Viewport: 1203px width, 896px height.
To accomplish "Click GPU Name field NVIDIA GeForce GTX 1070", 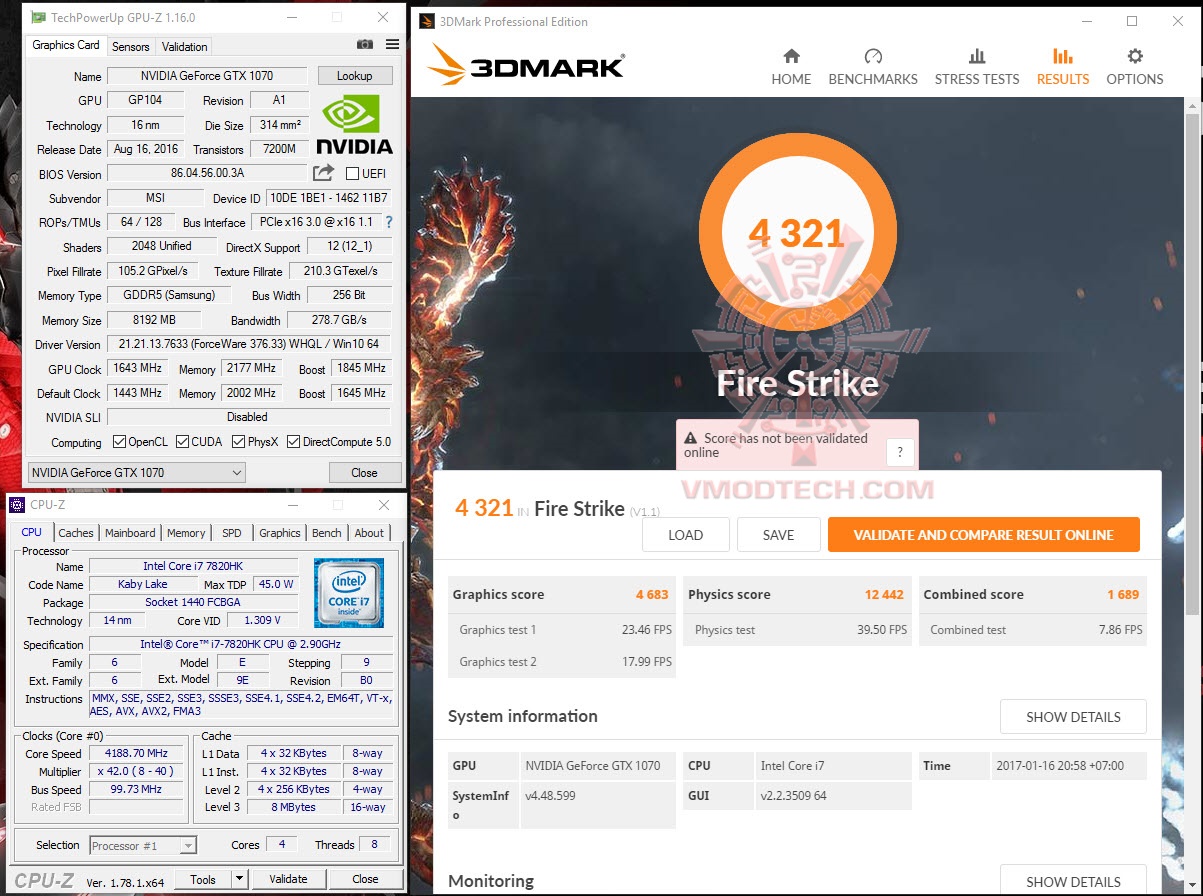I will pos(208,76).
